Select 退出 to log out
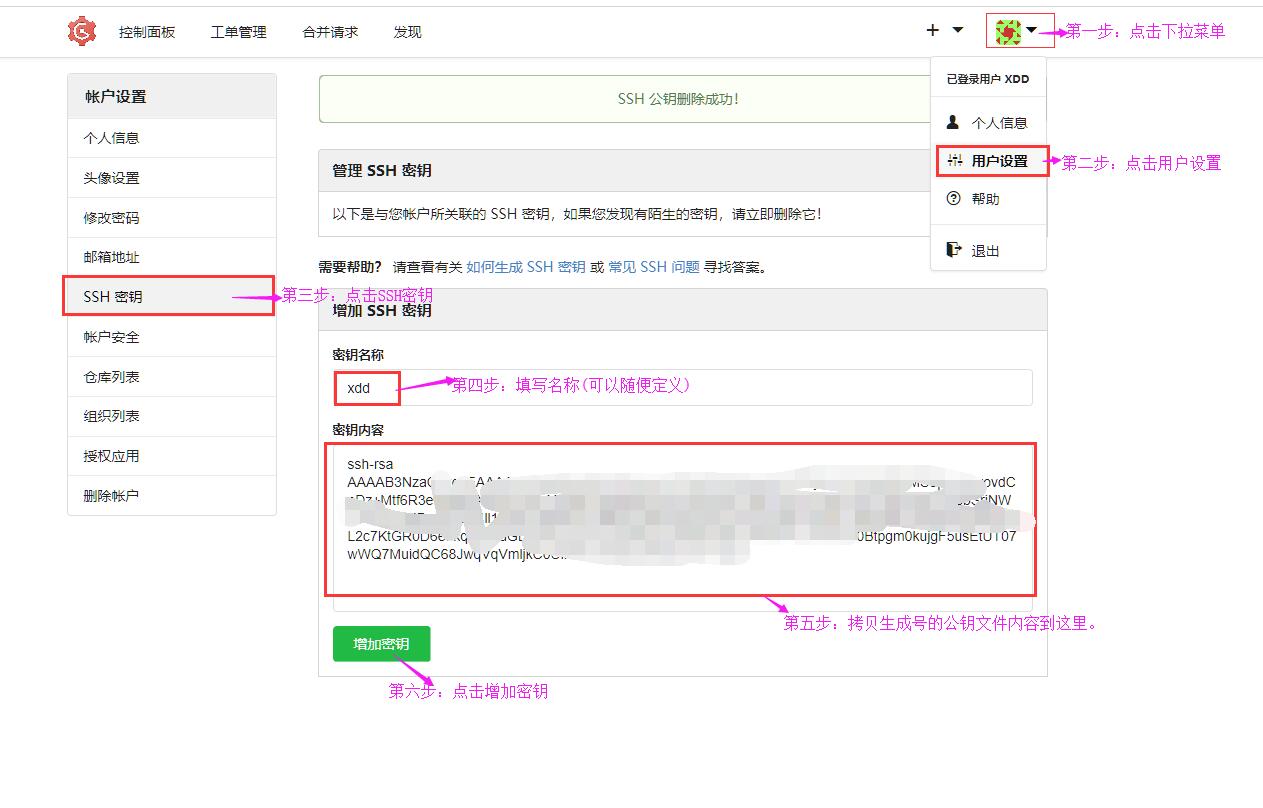 tap(988, 250)
